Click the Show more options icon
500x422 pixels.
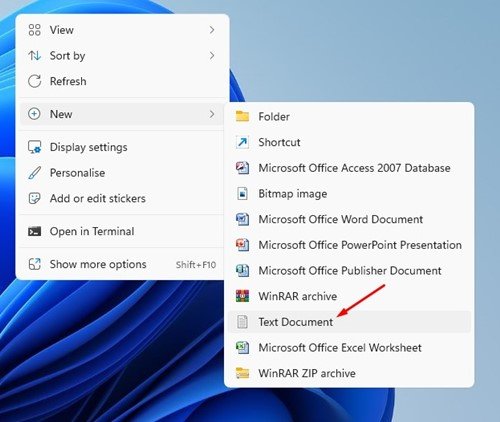tap(35, 264)
